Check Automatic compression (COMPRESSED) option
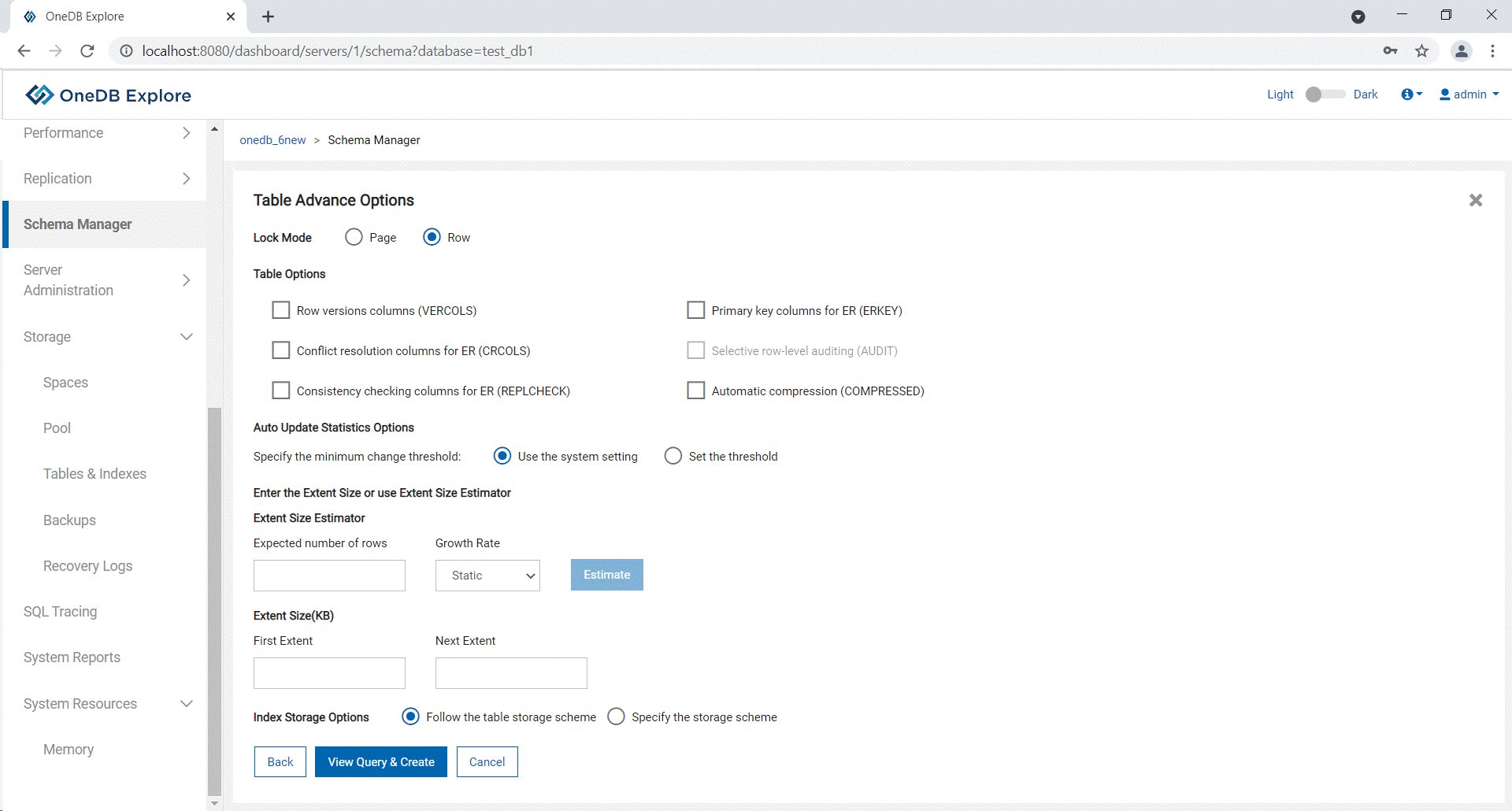This screenshot has height=811, width=1512. 696,391
